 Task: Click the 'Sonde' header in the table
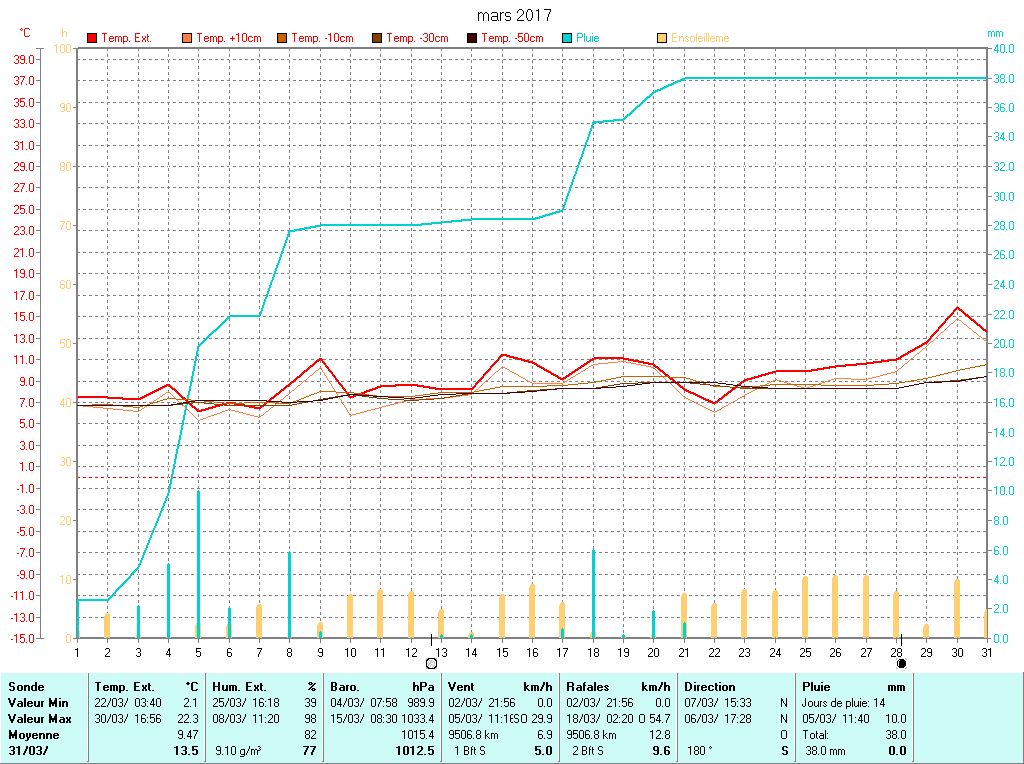click(x=25, y=687)
